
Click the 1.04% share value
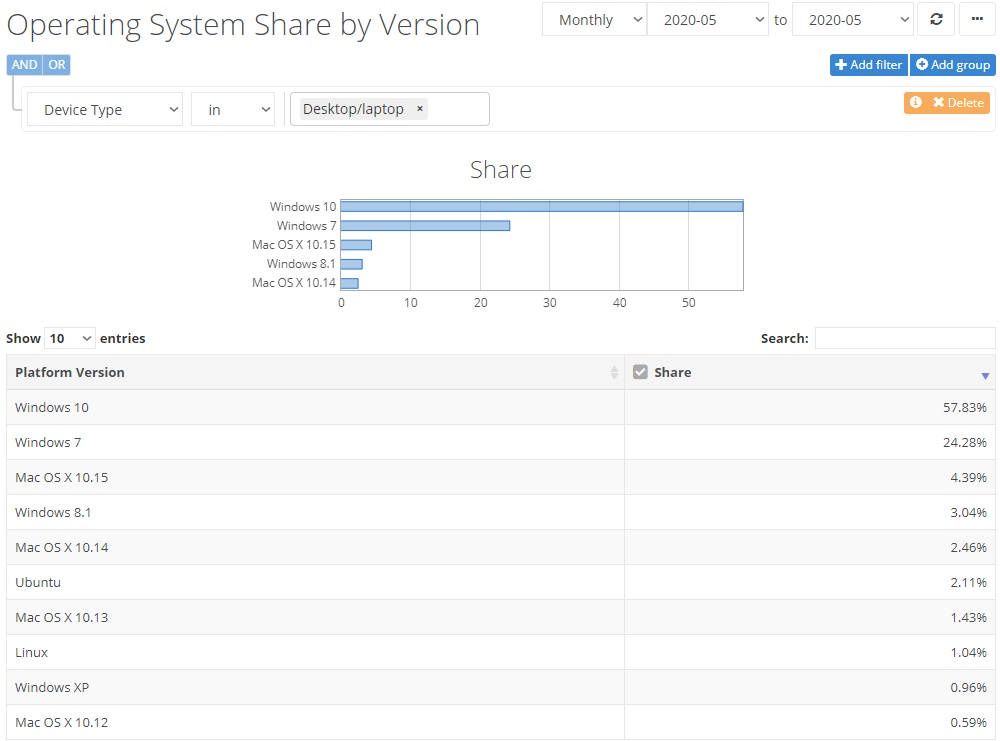968,652
